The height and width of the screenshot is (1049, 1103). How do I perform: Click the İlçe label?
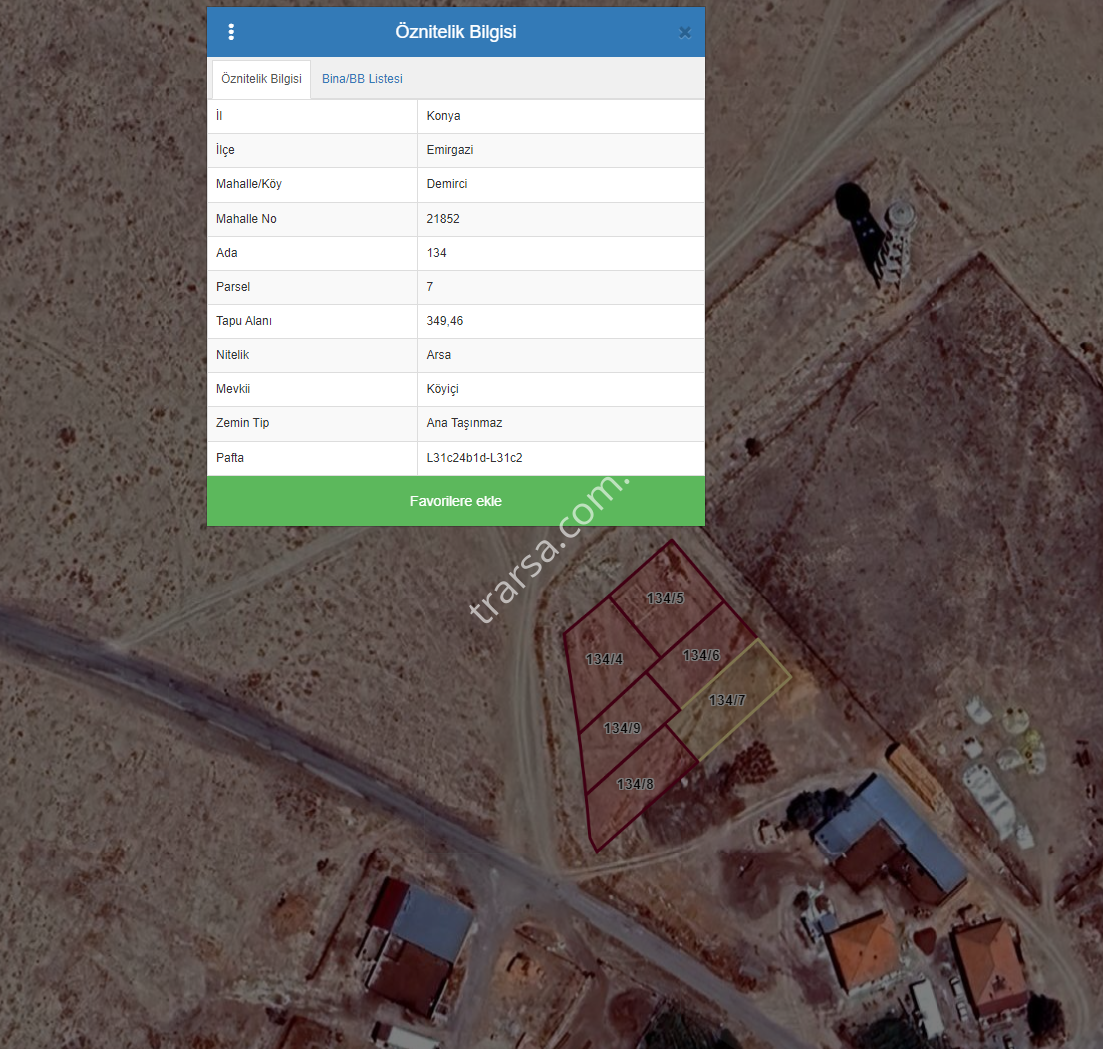pos(225,150)
